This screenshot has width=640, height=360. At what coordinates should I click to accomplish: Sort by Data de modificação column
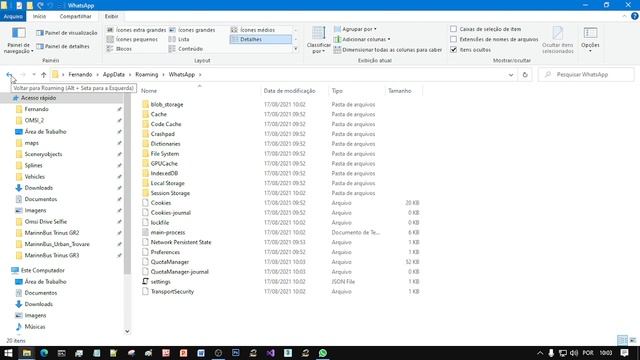[289, 91]
